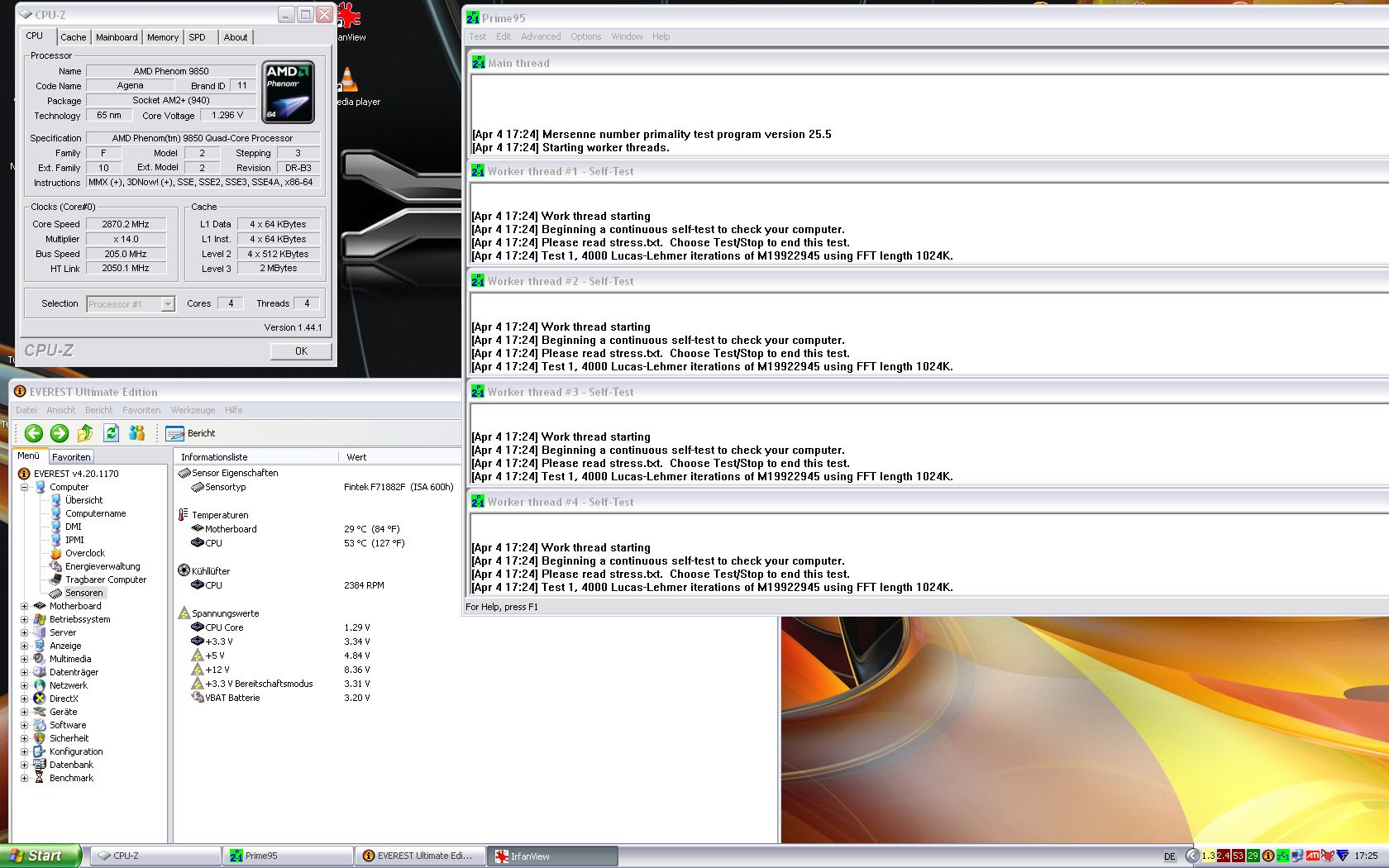Click the green Back arrow in EVEREST toolbar
The width and height of the screenshot is (1389, 868).
point(34,433)
